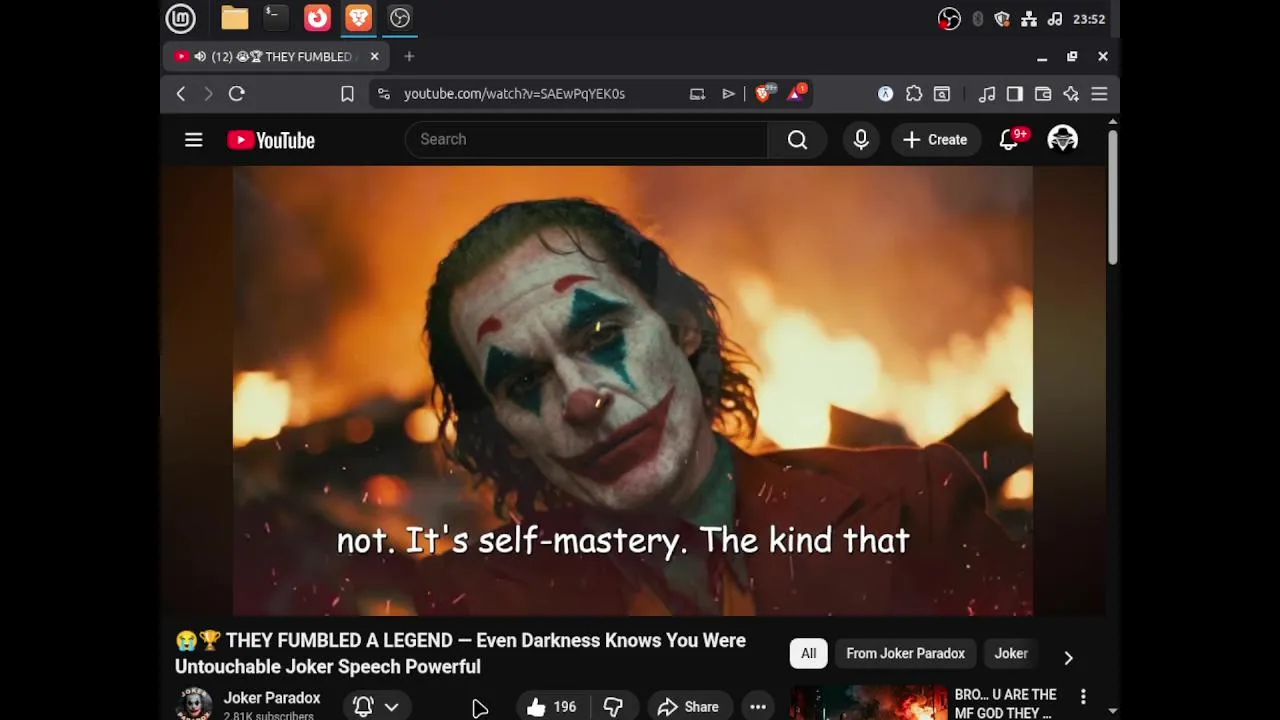The width and height of the screenshot is (1280, 720).
Task: Go to YouTube home via logo
Action: click(x=271, y=140)
